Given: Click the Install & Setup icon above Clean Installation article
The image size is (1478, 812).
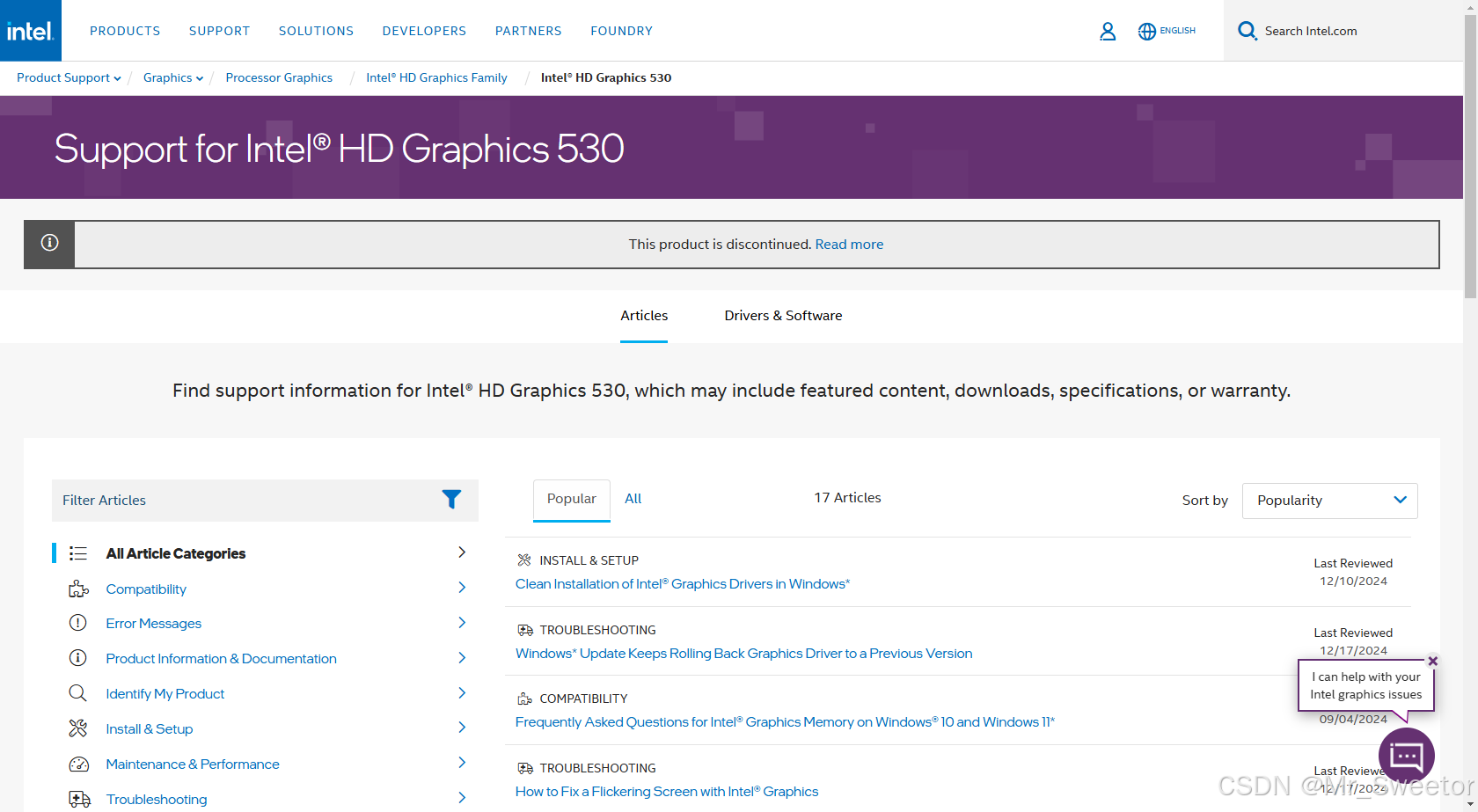Looking at the screenshot, I should tap(524, 560).
